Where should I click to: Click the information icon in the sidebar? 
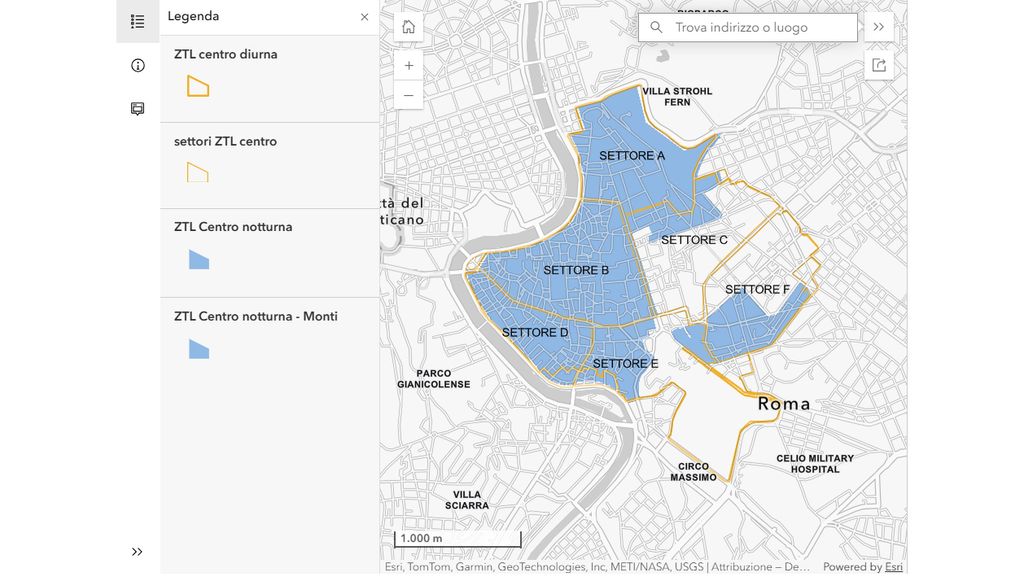137,64
